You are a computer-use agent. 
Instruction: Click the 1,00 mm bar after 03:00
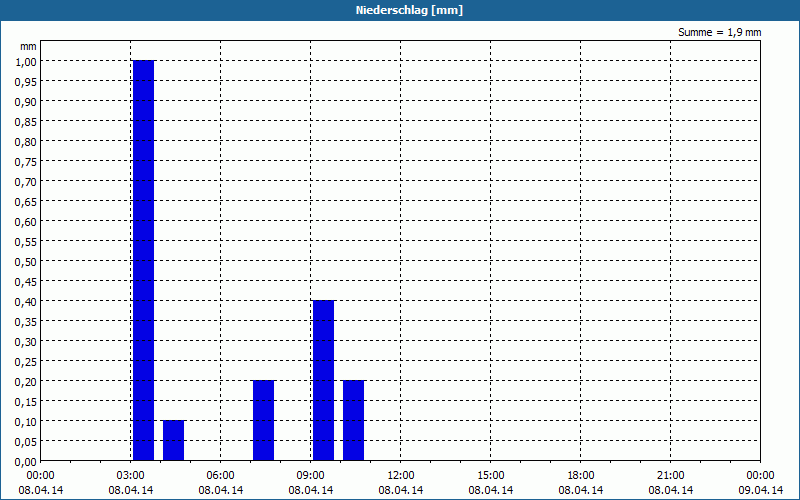coord(143,261)
